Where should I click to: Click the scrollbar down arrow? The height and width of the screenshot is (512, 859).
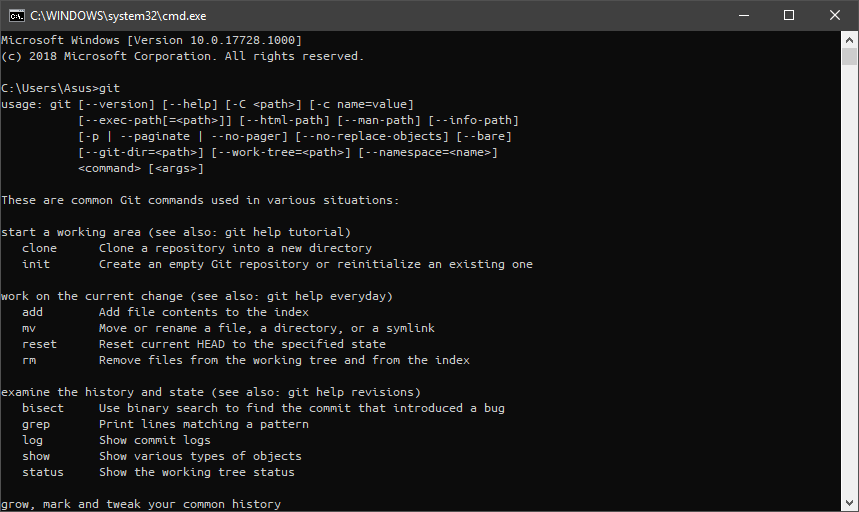[850, 503]
